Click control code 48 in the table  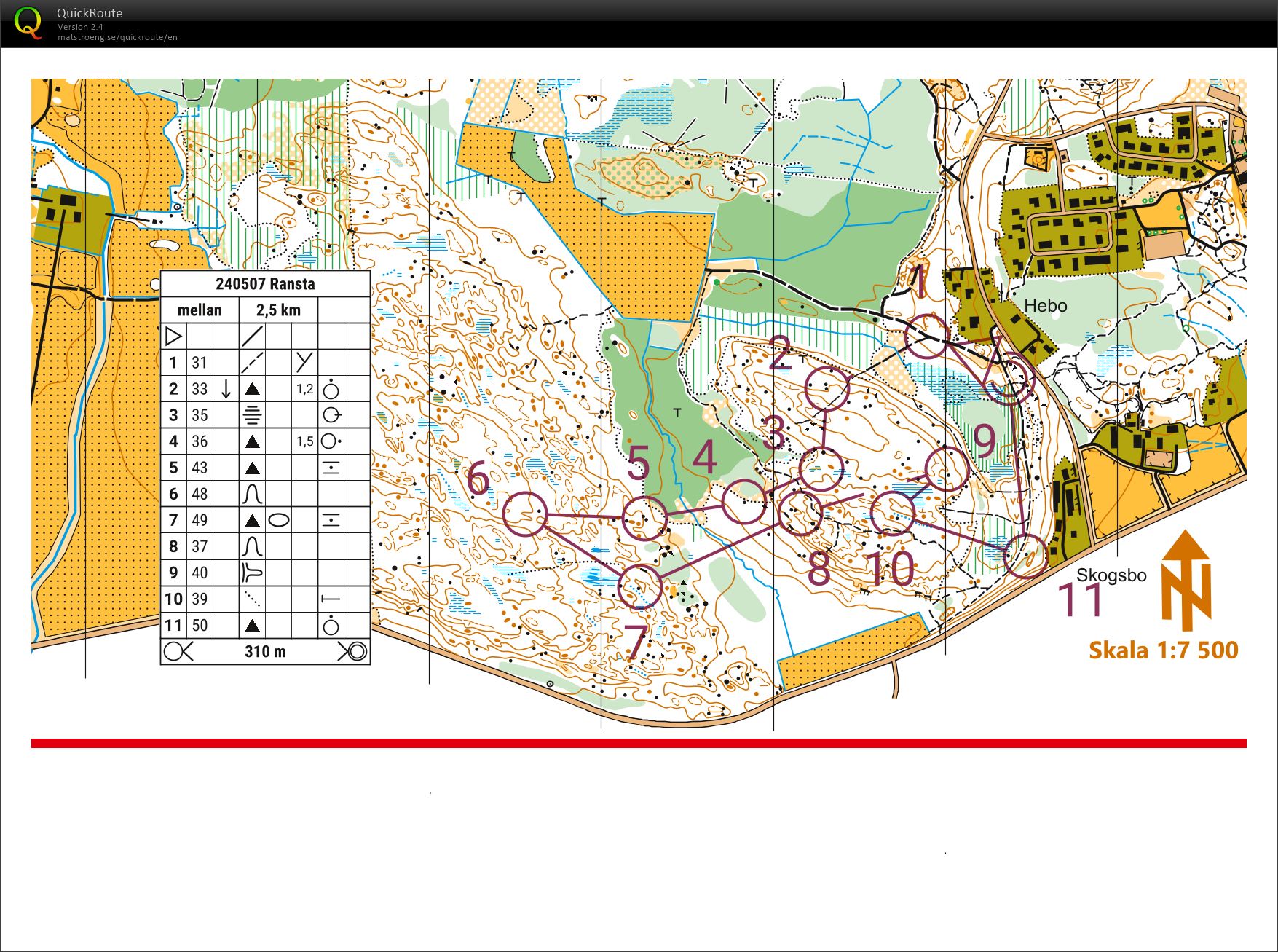tap(200, 494)
